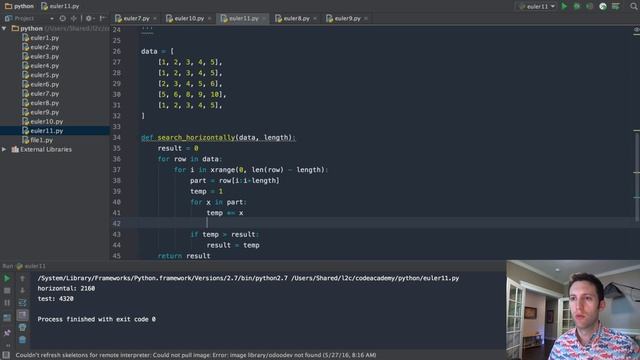Click gutter at line 37
This screenshot has width=640, height=360.
point(117,170)
